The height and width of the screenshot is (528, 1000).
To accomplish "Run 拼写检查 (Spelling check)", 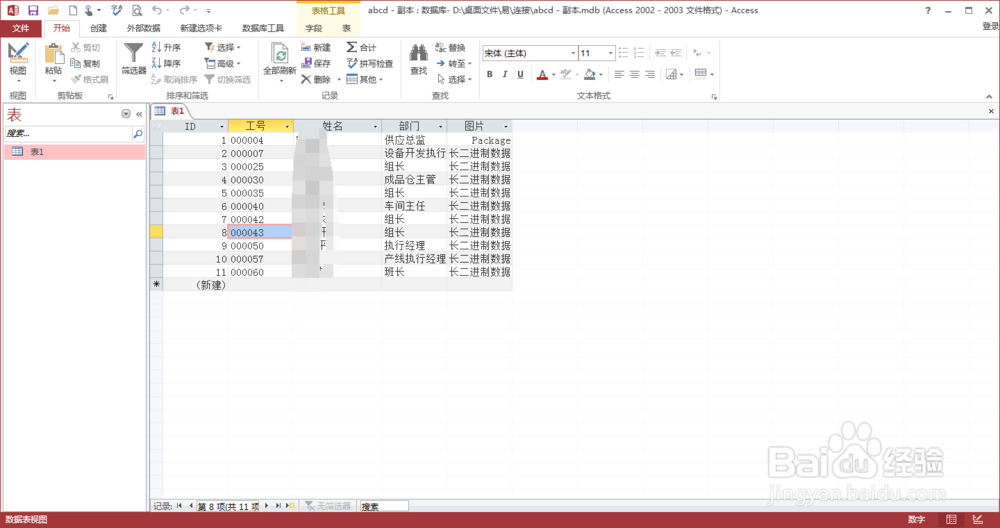I will 370,63.
